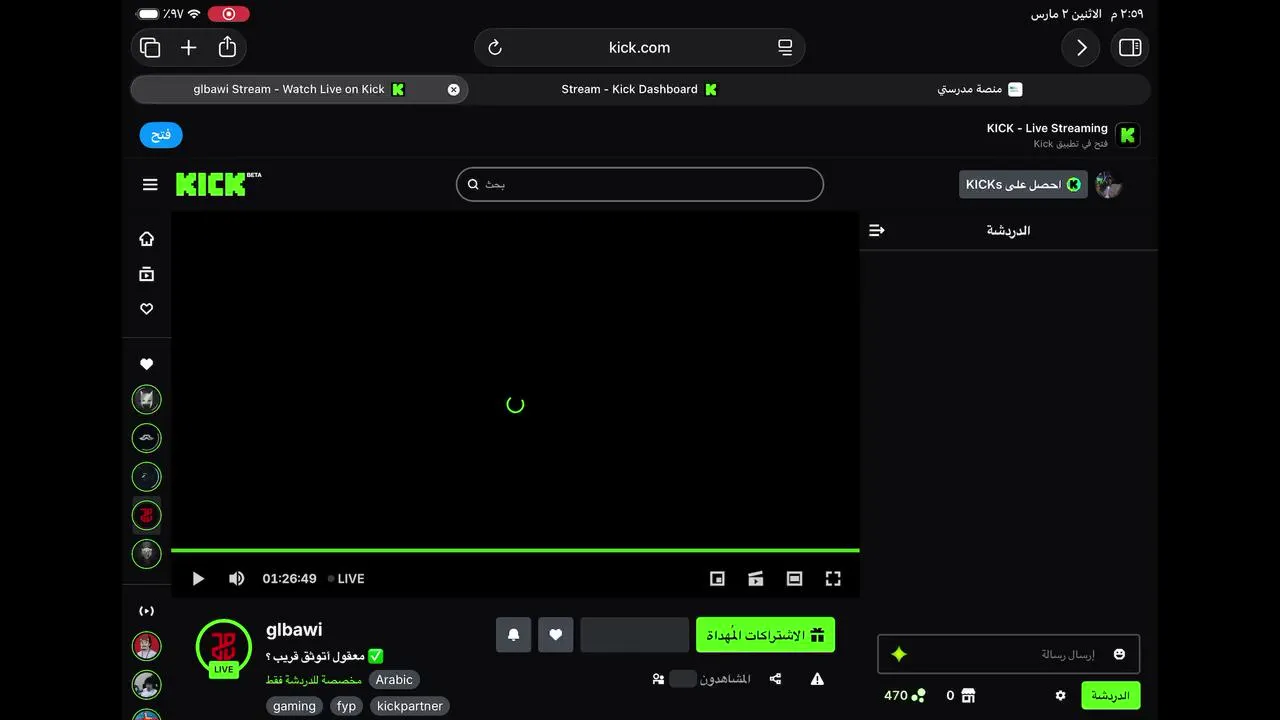
Task: Select the glbawi Stream - Watch Live tab
Action: pos(299,89)
